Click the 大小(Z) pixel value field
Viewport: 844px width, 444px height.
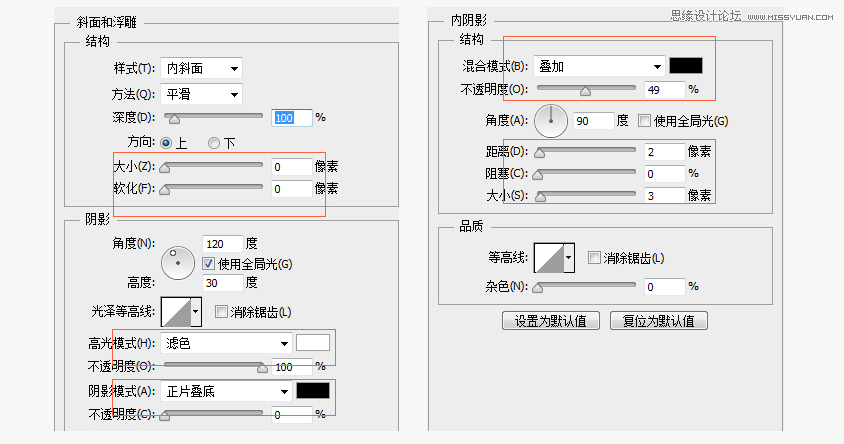click(x=291, y=167)
